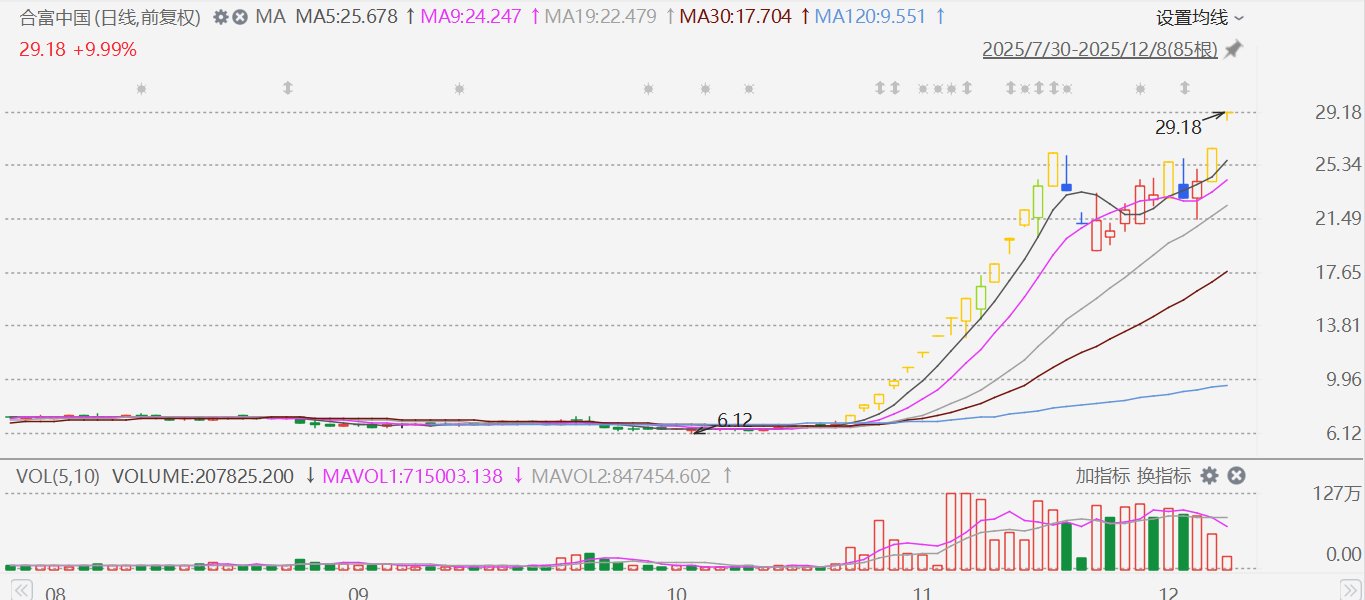Click the latest candlestick at 29.18
Image resolution: width=1365 pixels, height=600 pixels.
[1227, 114]
